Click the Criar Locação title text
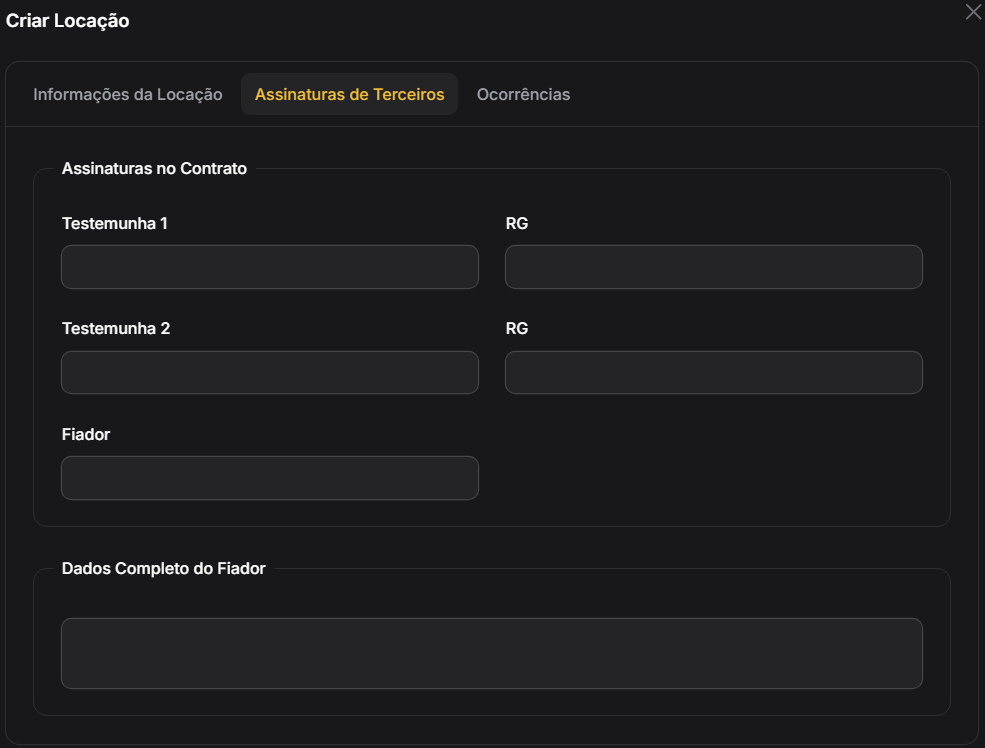The height and width of the screenshot is (748, 985). (x=68, y=21)
